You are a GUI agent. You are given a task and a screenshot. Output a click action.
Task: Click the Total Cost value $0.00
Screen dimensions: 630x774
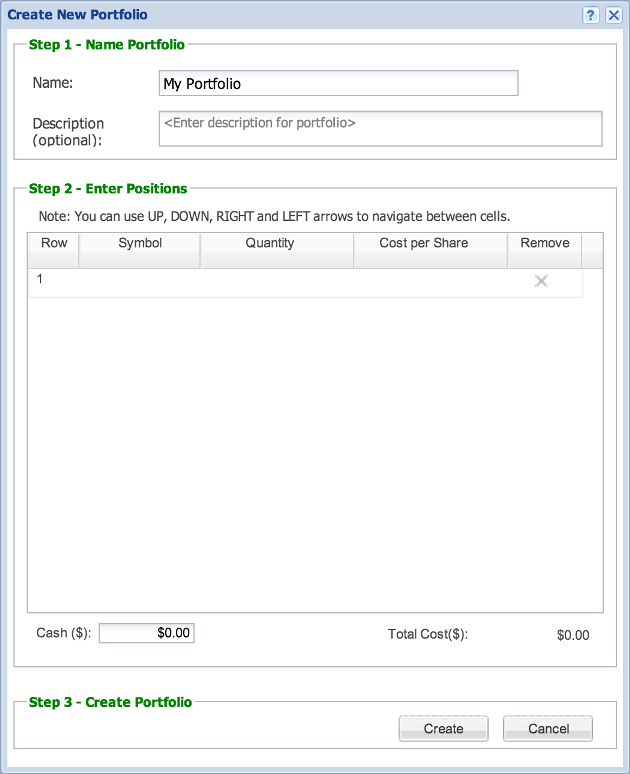(573, 635)
